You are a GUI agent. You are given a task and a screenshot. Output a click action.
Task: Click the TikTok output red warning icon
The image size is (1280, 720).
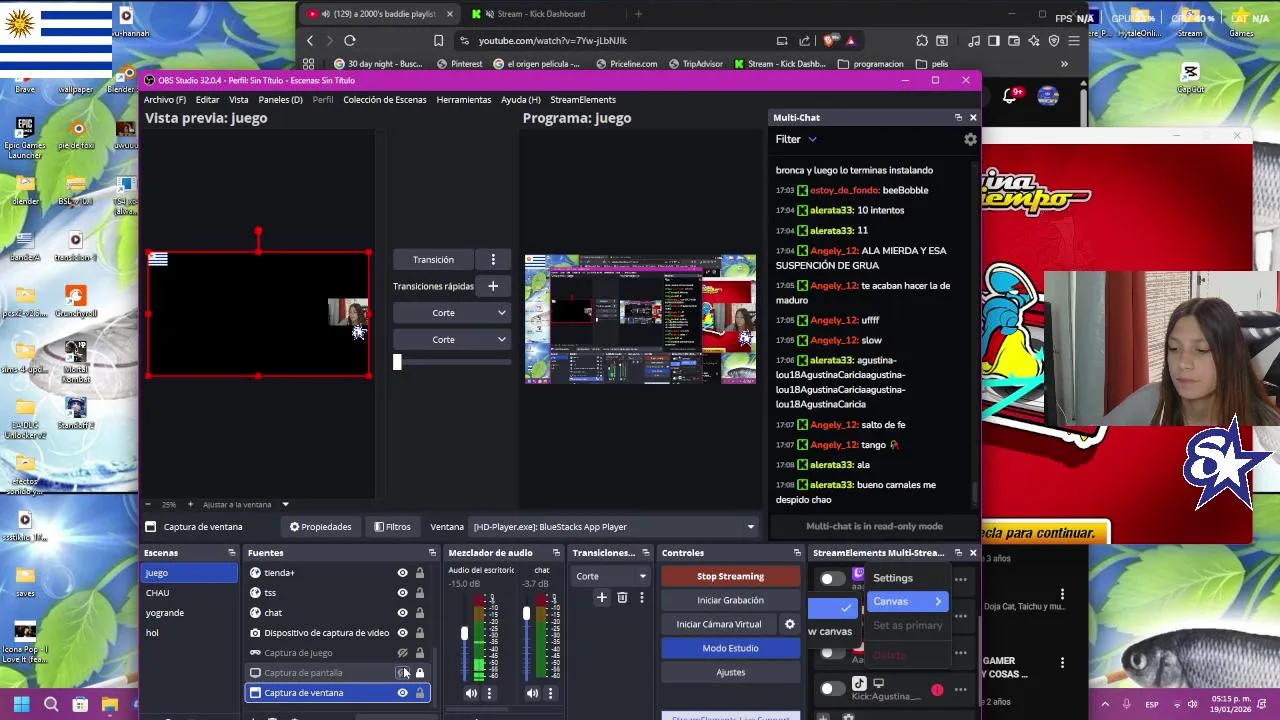[937, 690]
